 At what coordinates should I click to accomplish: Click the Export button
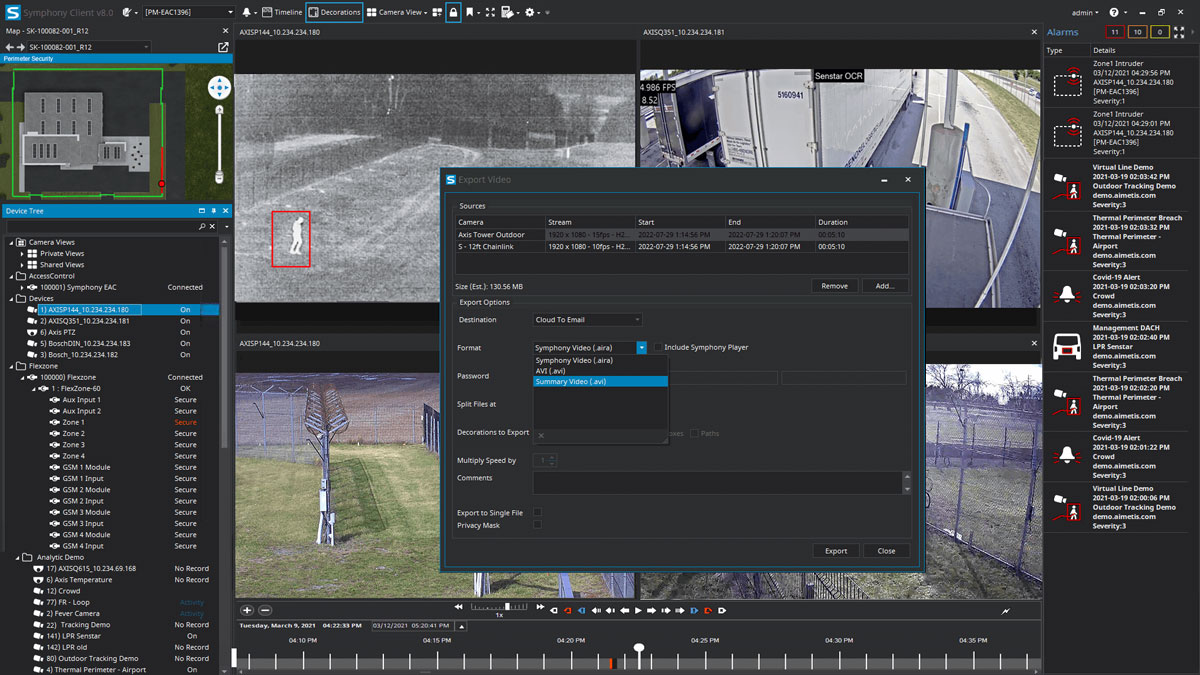pyautogui.click(x=836, y=551)
